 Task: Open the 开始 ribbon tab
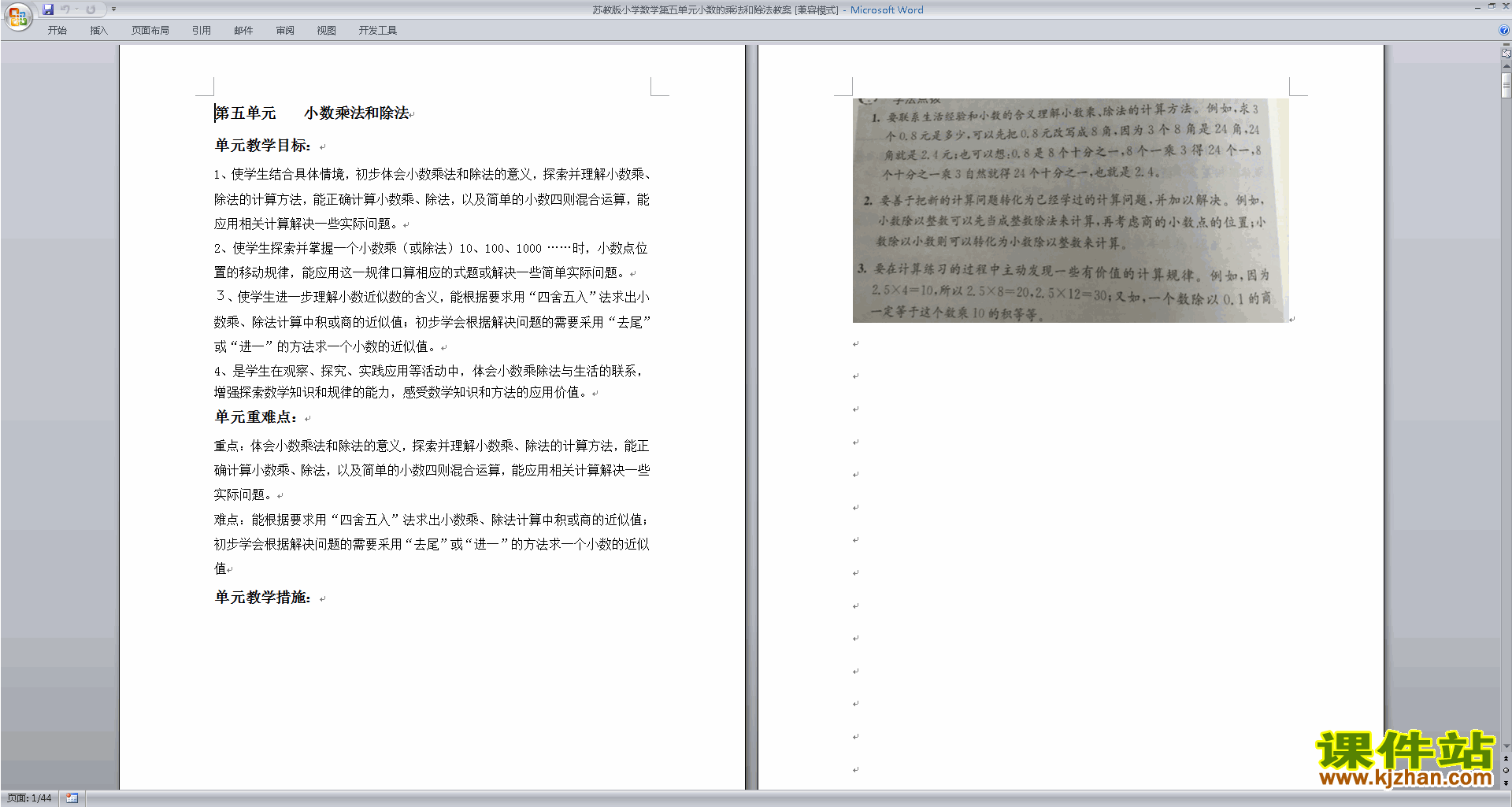[x=57, y=31]
